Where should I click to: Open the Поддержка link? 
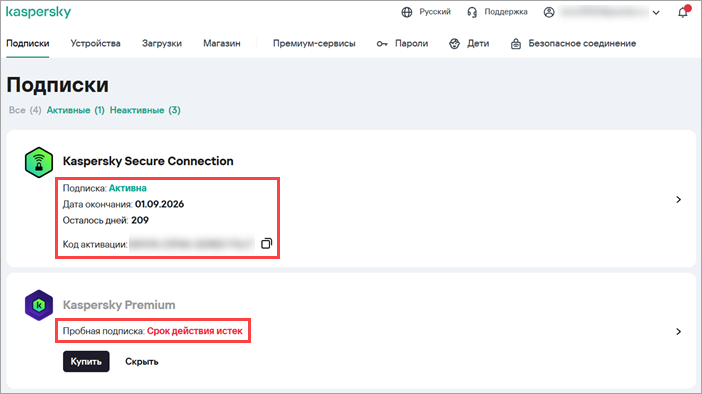[x=506, y=12]
